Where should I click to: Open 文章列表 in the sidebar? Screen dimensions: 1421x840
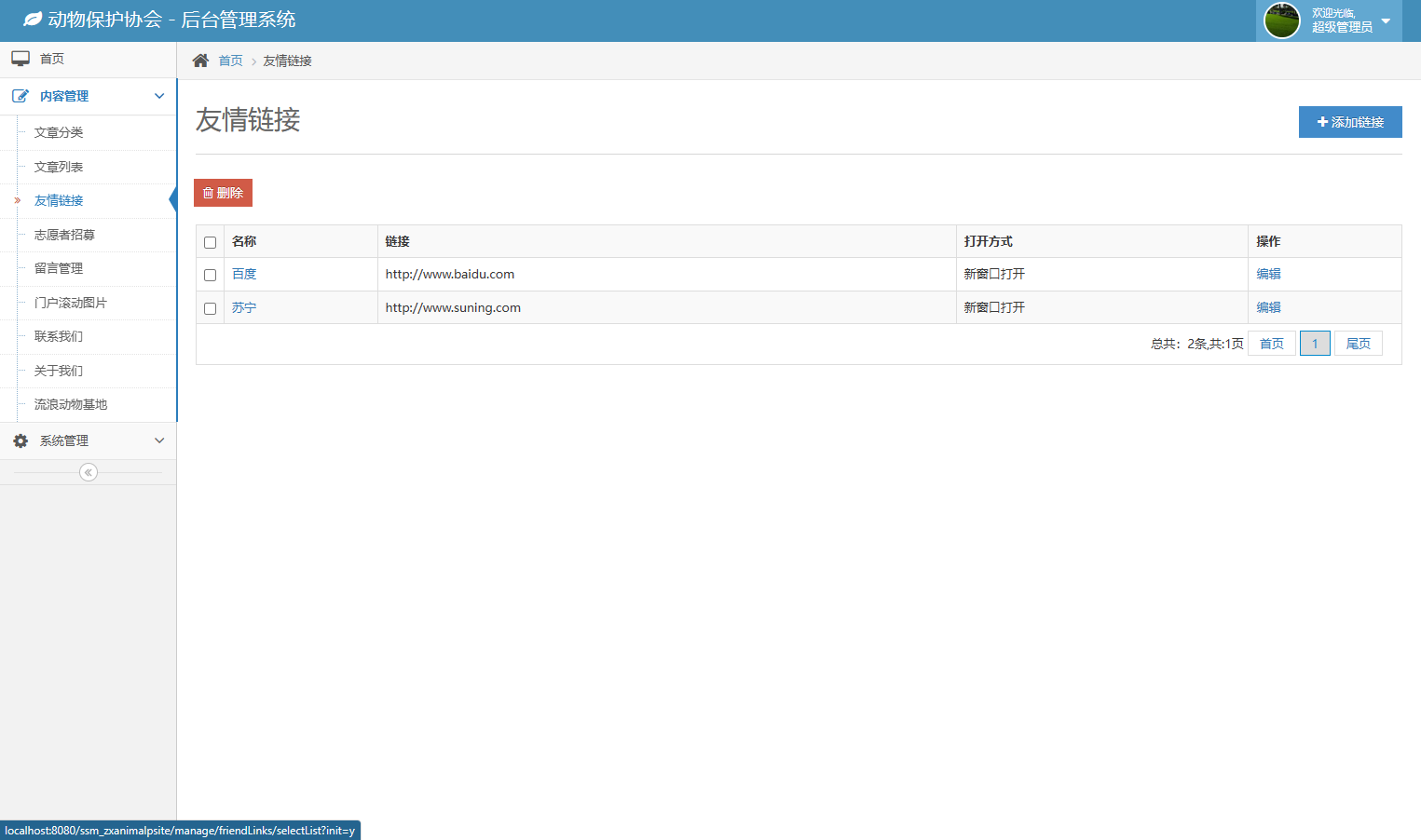pyautogui.click(x=59, y=167)
